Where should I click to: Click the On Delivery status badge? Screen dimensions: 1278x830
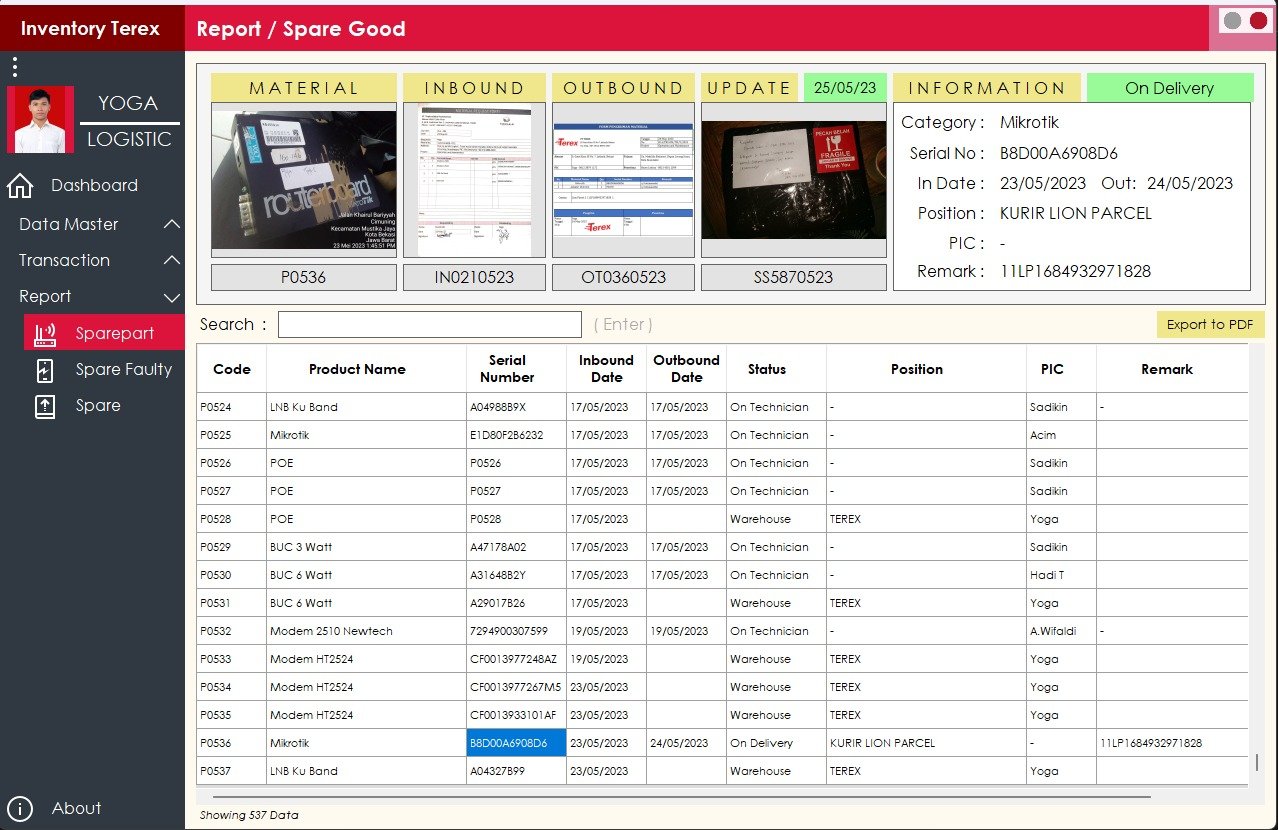(1169, 87)
